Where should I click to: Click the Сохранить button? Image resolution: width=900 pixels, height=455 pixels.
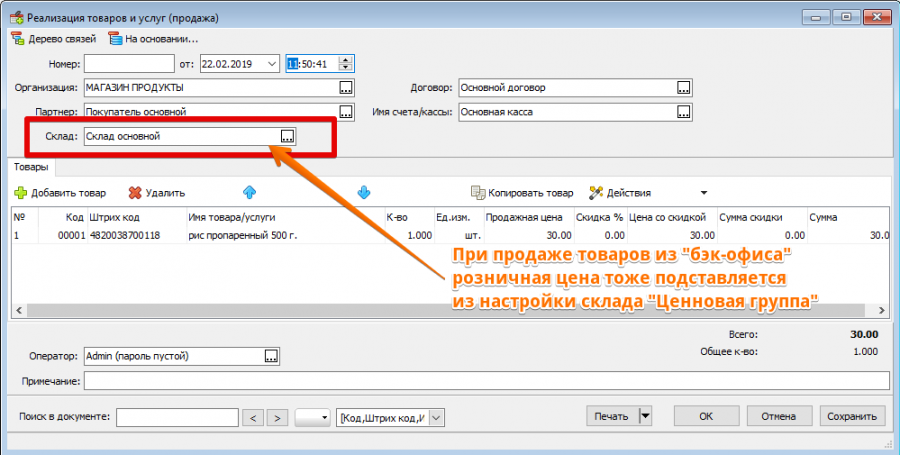[x=853, y=416]
